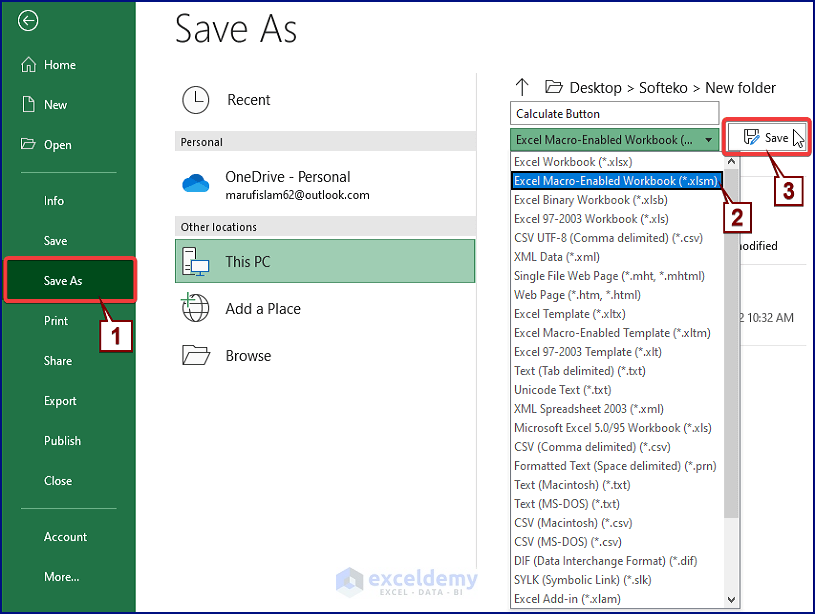Click Desktop in the folder path
This screenshot has width=815, height=614.
[x=595, y=87]
